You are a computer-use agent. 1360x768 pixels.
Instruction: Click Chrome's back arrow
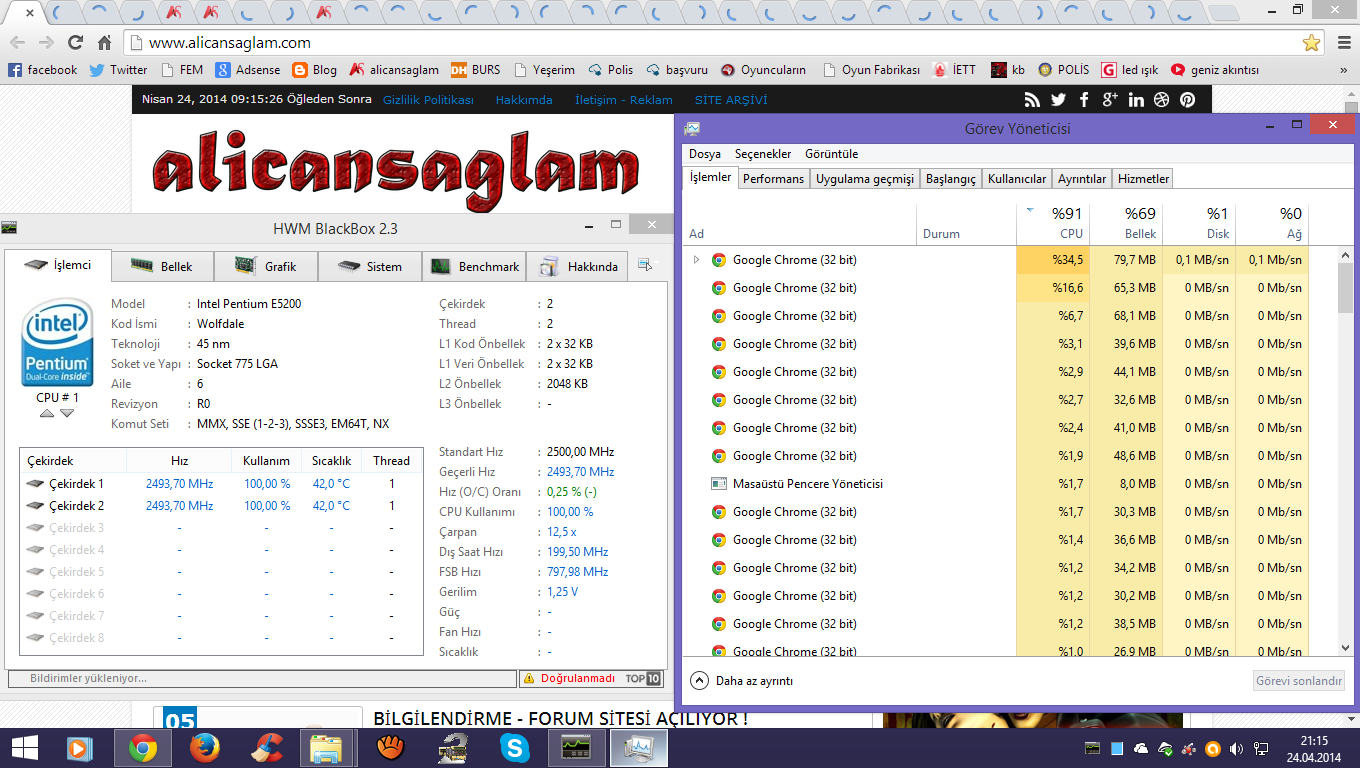point(18,43)
